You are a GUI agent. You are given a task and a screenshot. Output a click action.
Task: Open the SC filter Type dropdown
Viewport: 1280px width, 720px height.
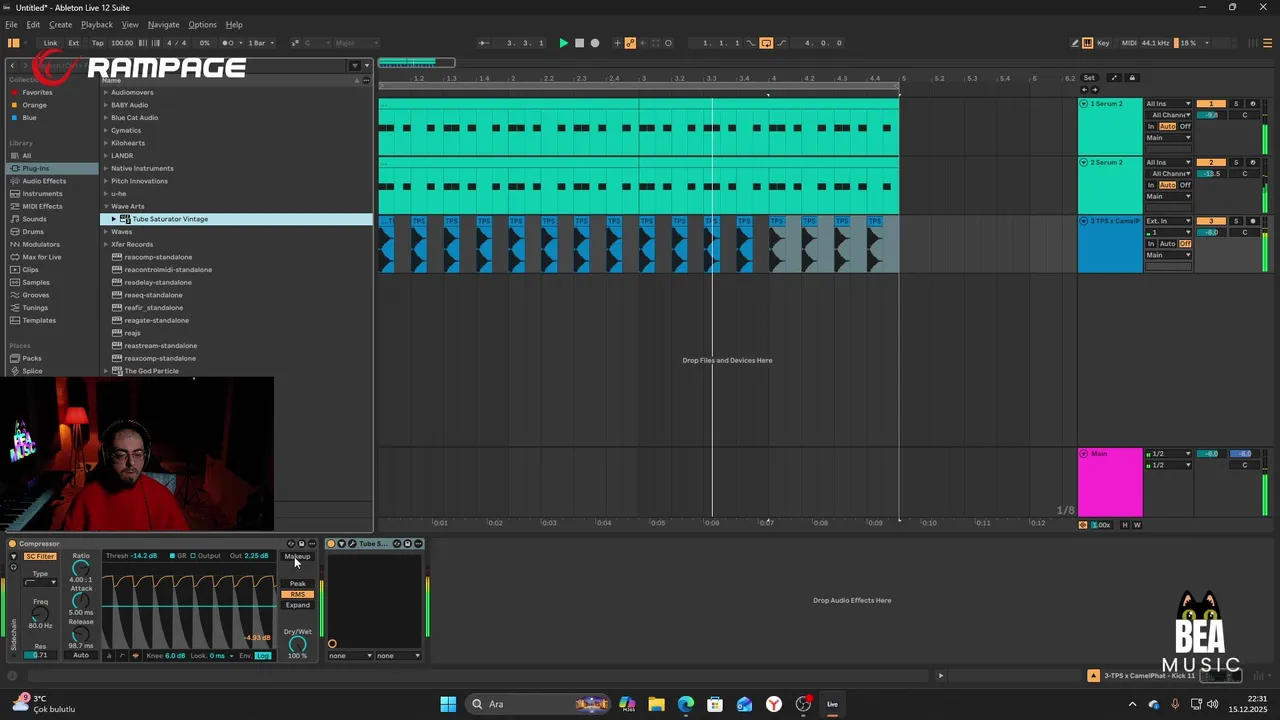click(x=40, y=582)
